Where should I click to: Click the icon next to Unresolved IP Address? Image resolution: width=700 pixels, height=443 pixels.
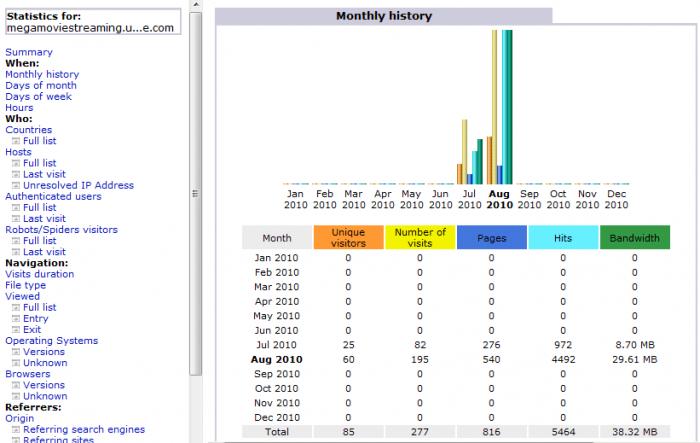[x=16, y=185]
